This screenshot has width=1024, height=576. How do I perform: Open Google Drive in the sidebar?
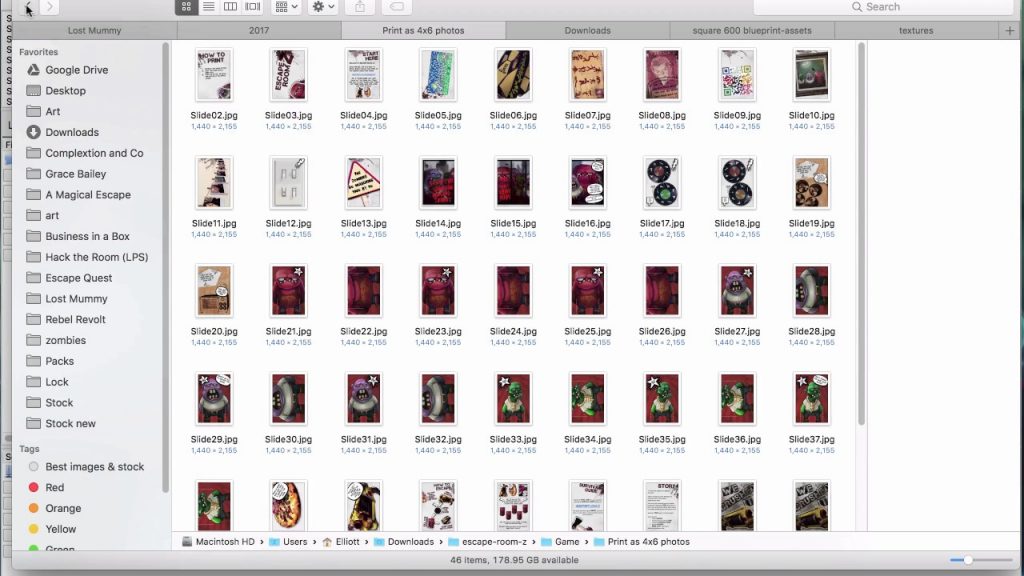[76, 70]
